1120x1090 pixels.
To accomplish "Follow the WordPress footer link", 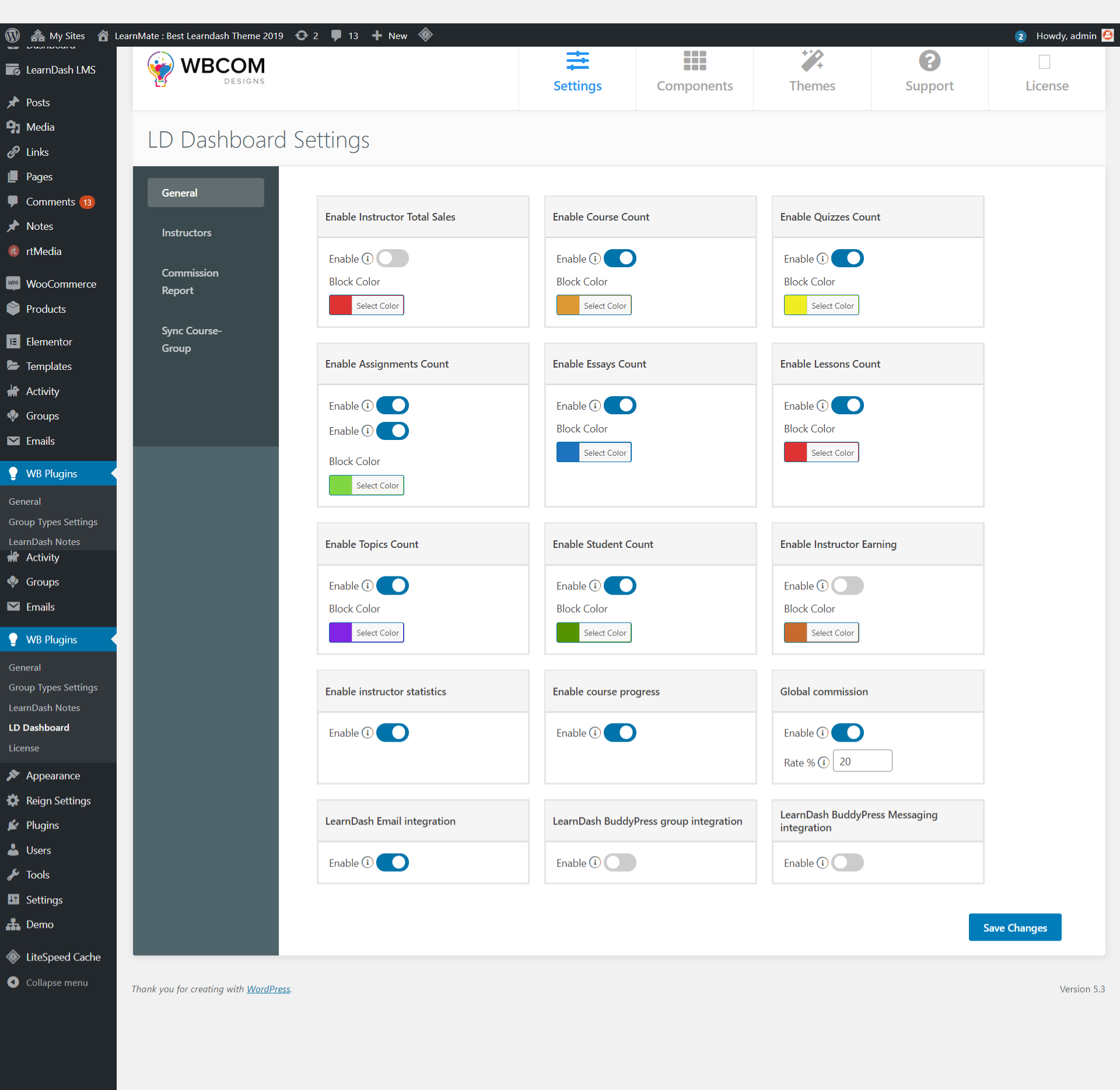I will [x=268, y=988].
